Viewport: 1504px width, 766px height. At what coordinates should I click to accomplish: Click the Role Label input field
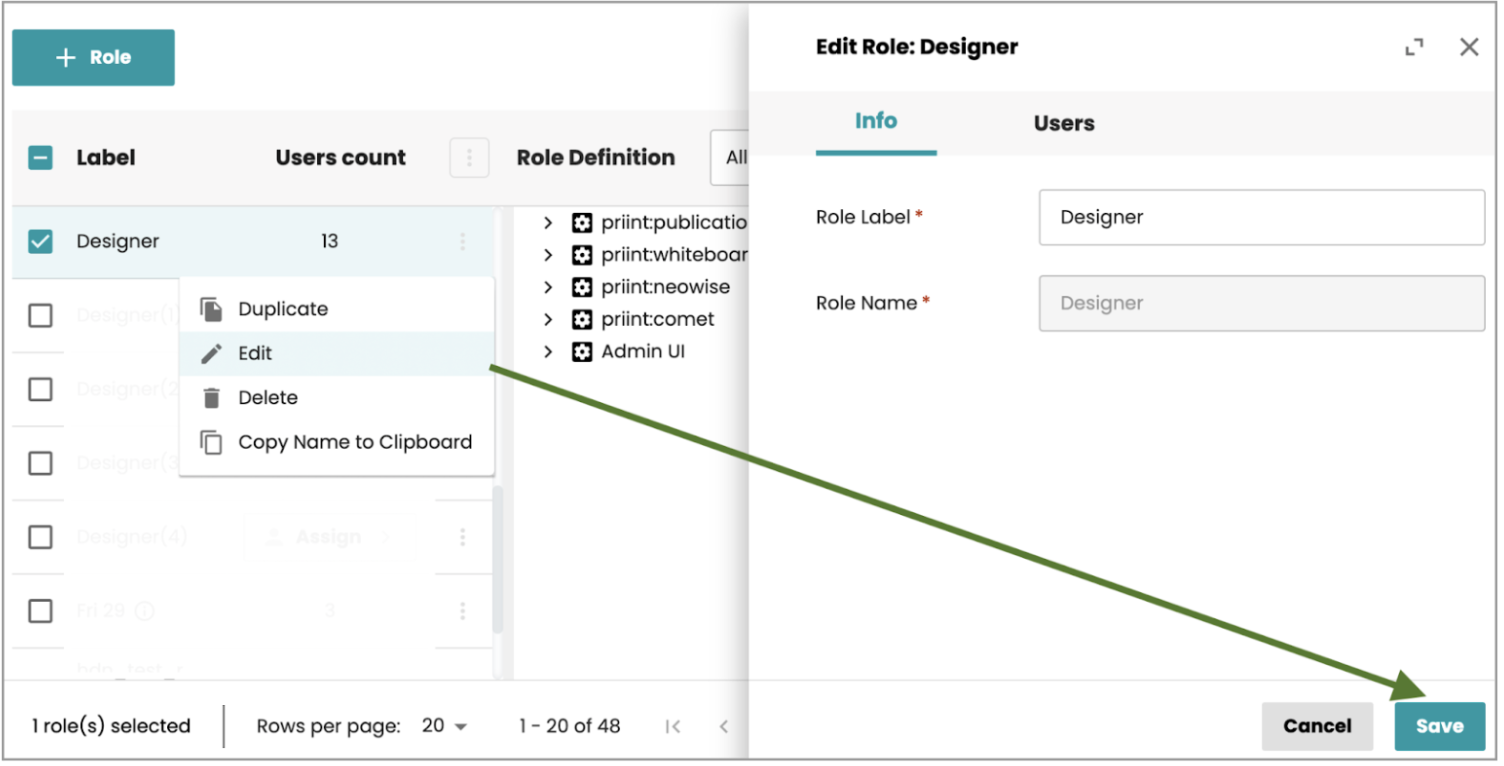(x=1260, y=217)
